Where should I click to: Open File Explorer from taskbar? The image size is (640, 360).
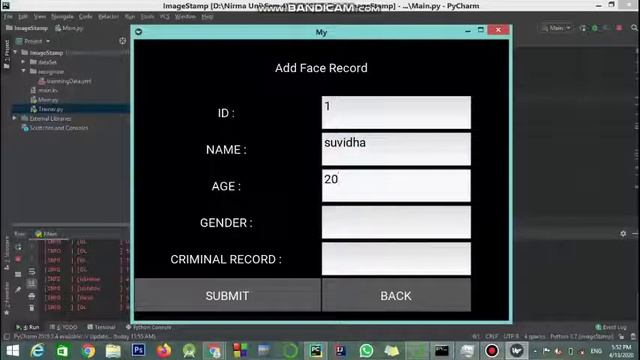113,351
